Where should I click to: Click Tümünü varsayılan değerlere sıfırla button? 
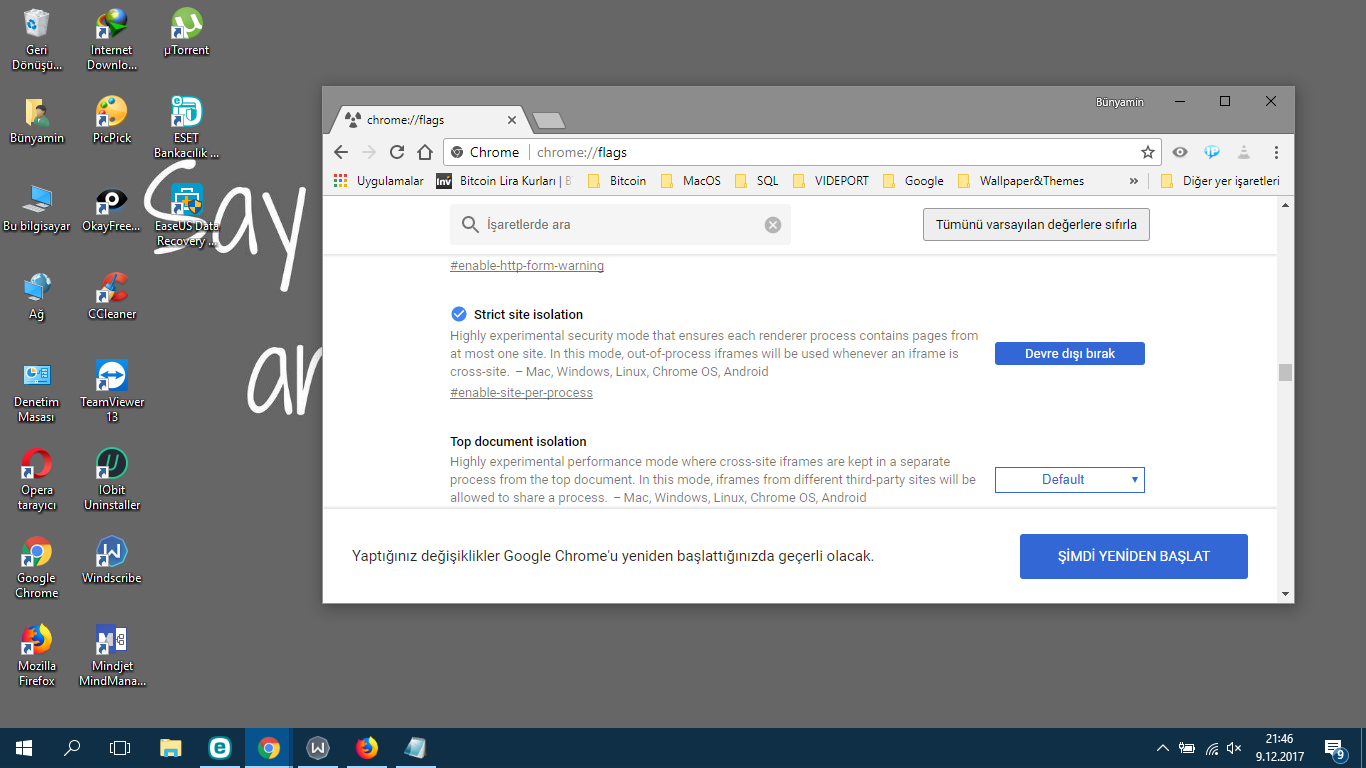[1036, 225]
